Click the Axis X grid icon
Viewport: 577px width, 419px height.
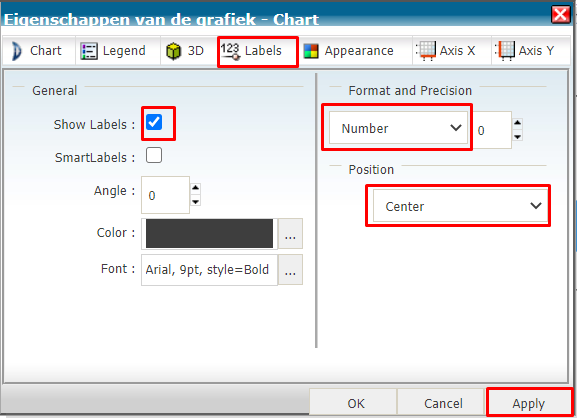426,51
